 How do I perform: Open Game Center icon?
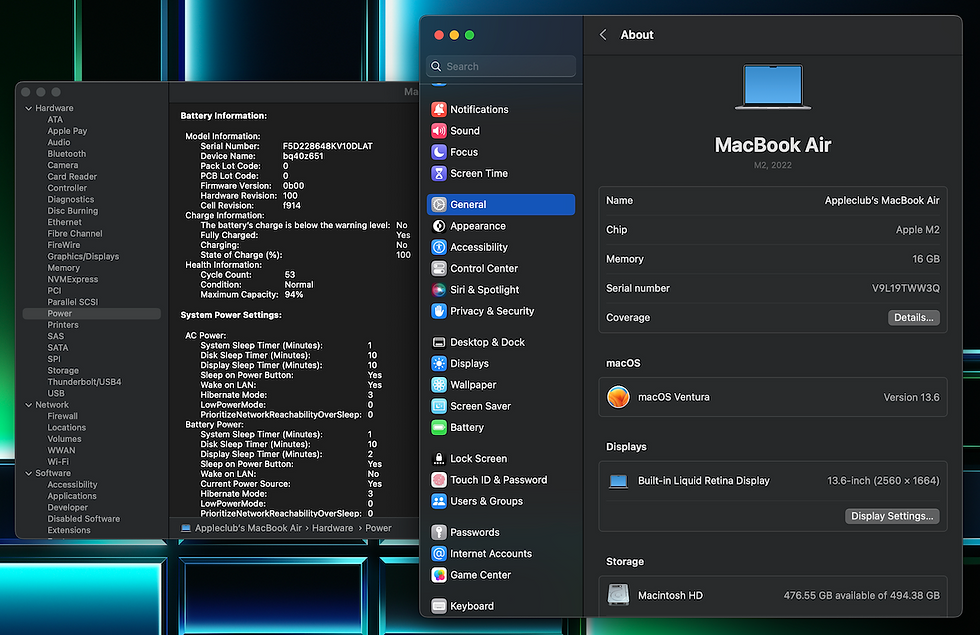439,574
